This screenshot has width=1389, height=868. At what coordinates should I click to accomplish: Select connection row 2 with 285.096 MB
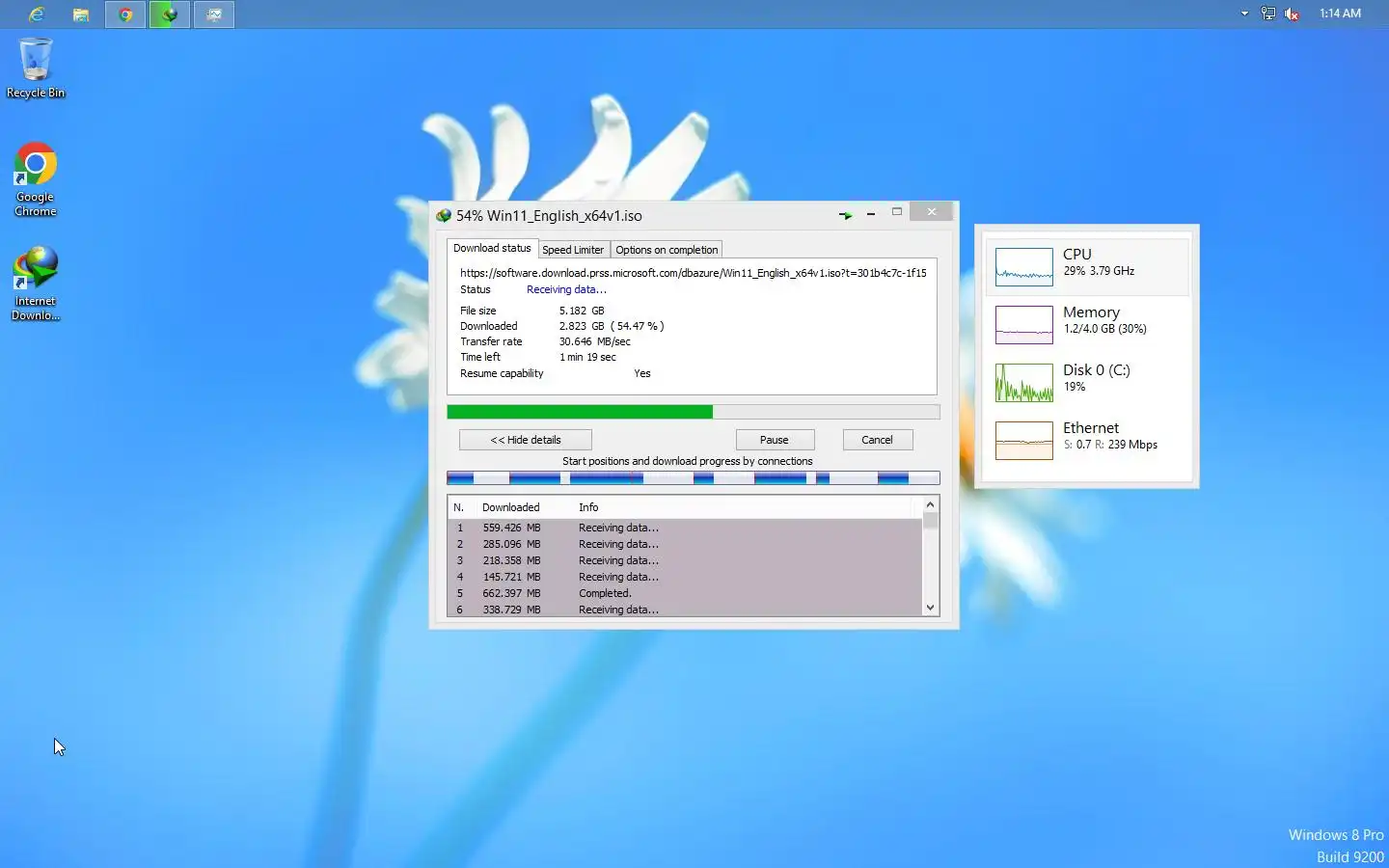point(685,544)
